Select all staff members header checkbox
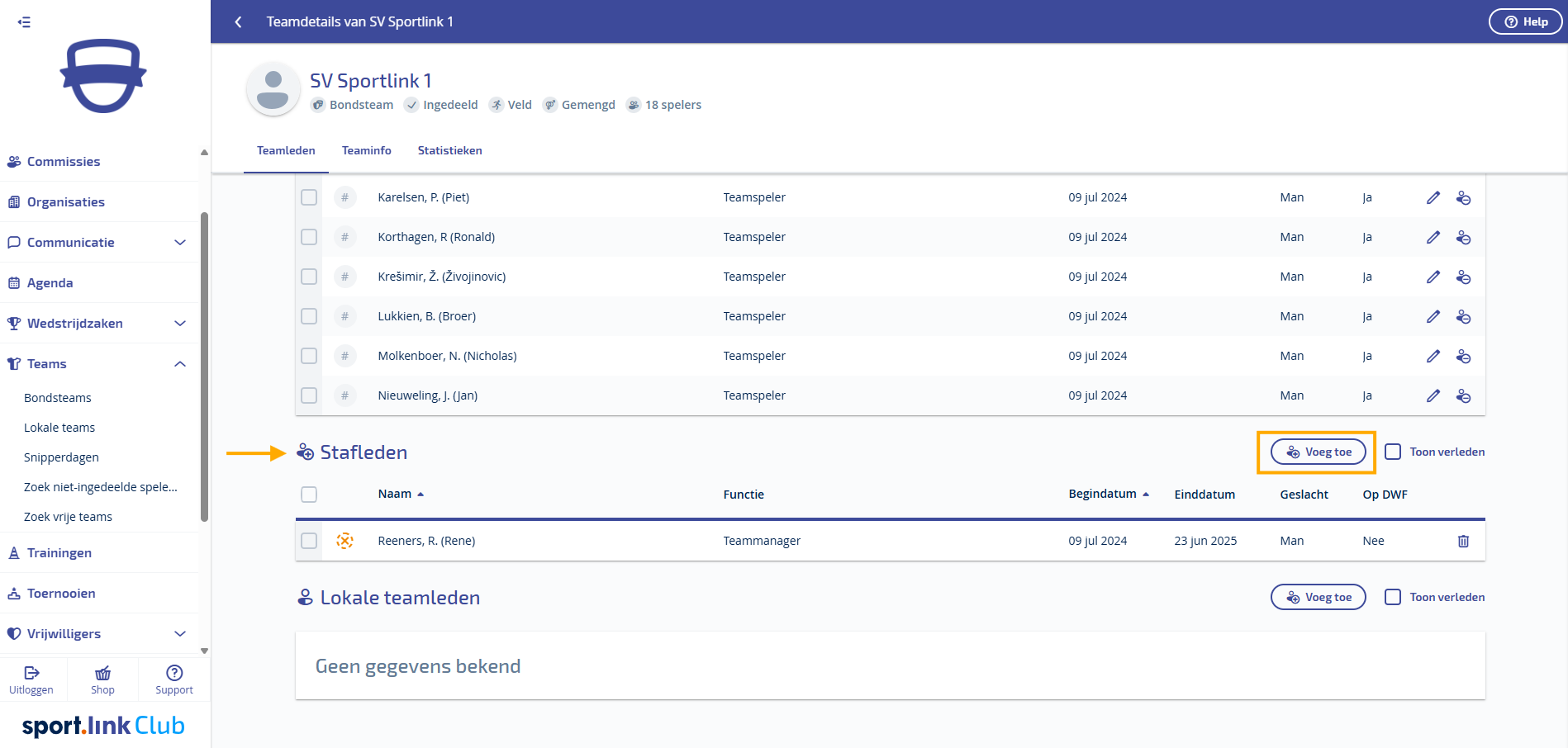Viewport: 1568px width, 748px height. (309, 495)
